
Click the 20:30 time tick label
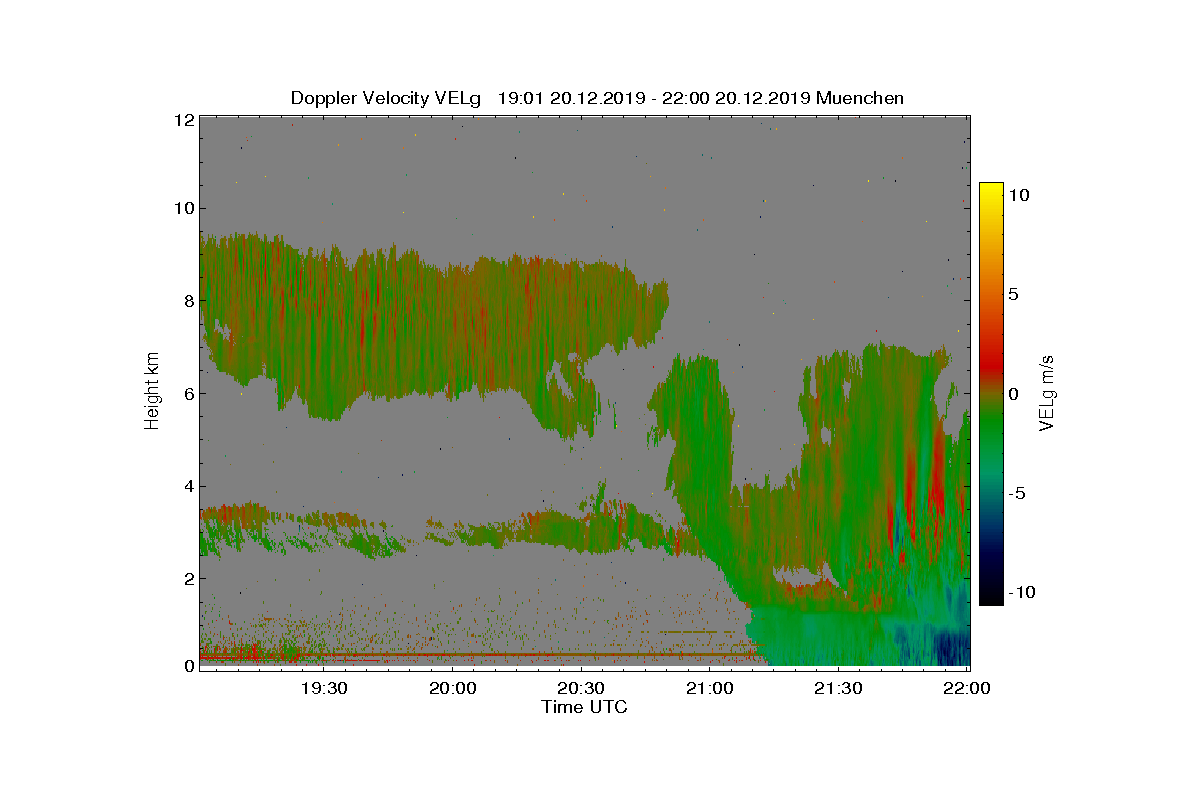(x=581, y=689)
